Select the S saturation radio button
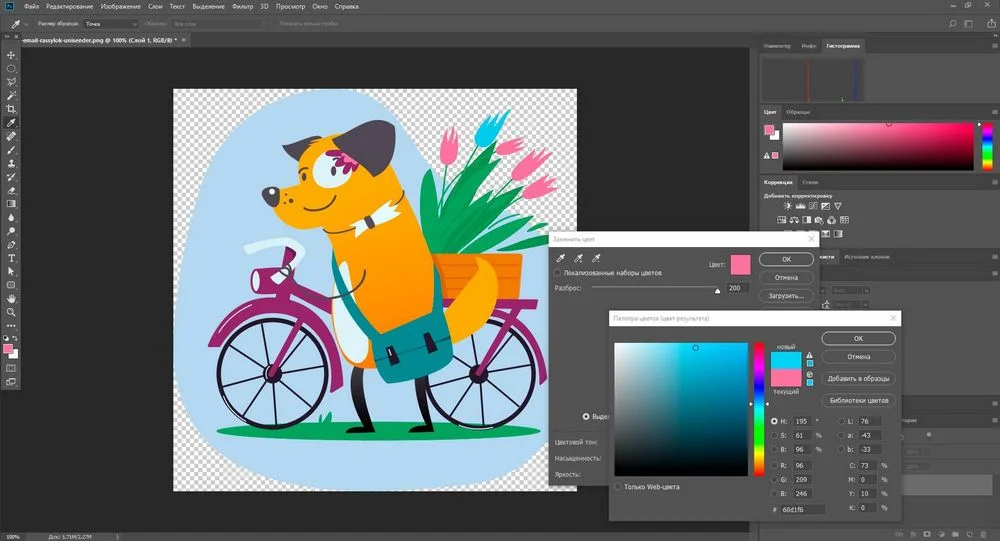This screenshot has height=541, width=1000. point(774,435)
